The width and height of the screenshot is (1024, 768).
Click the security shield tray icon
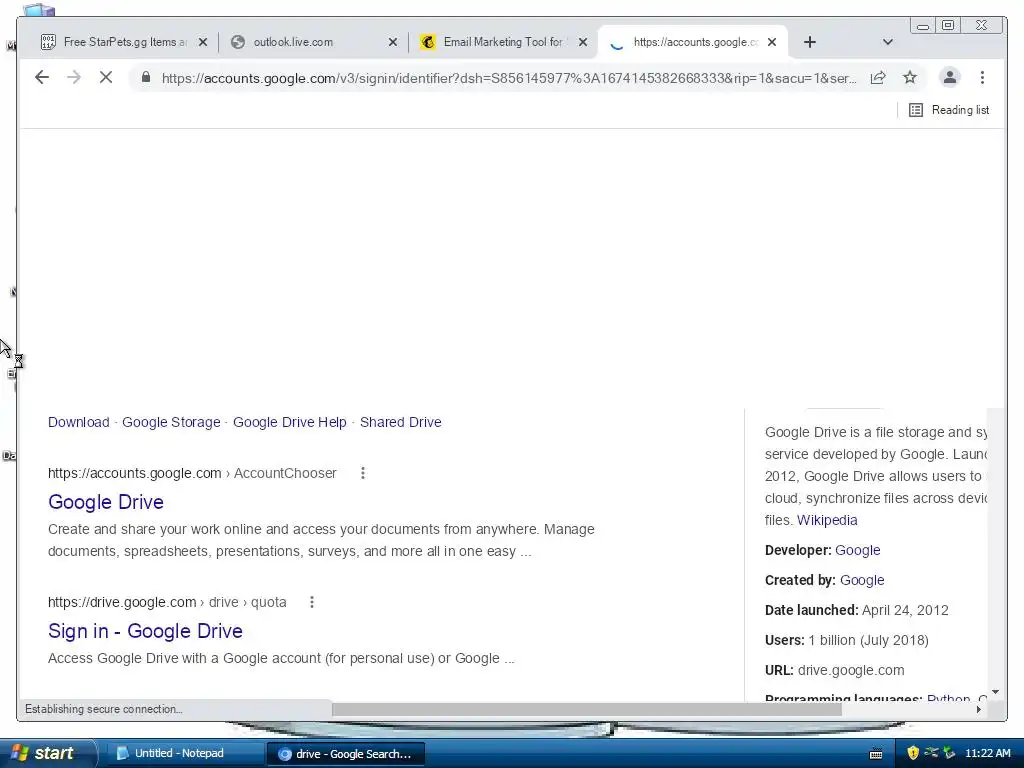[913, 753]
